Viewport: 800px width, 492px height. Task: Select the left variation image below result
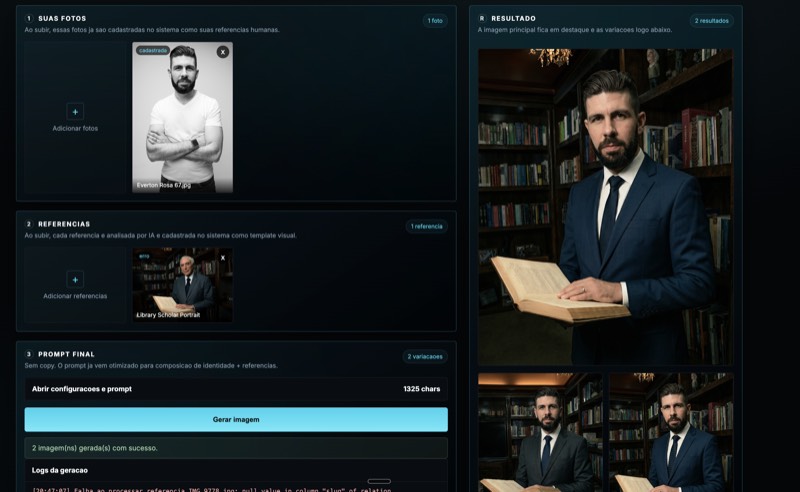(x=540, y=432)
